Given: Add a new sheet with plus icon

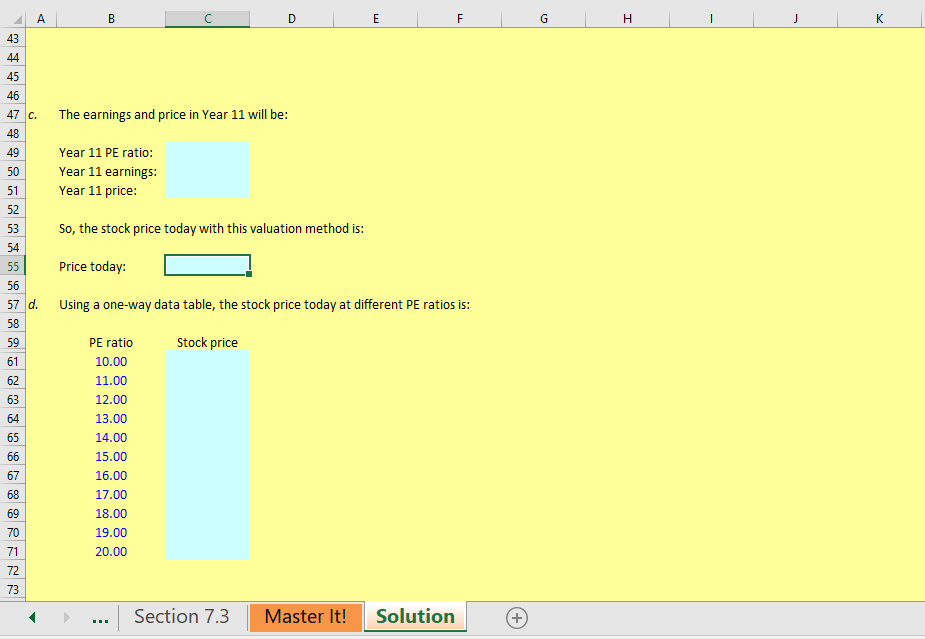Looking at the screenshot, I should 516,618.
